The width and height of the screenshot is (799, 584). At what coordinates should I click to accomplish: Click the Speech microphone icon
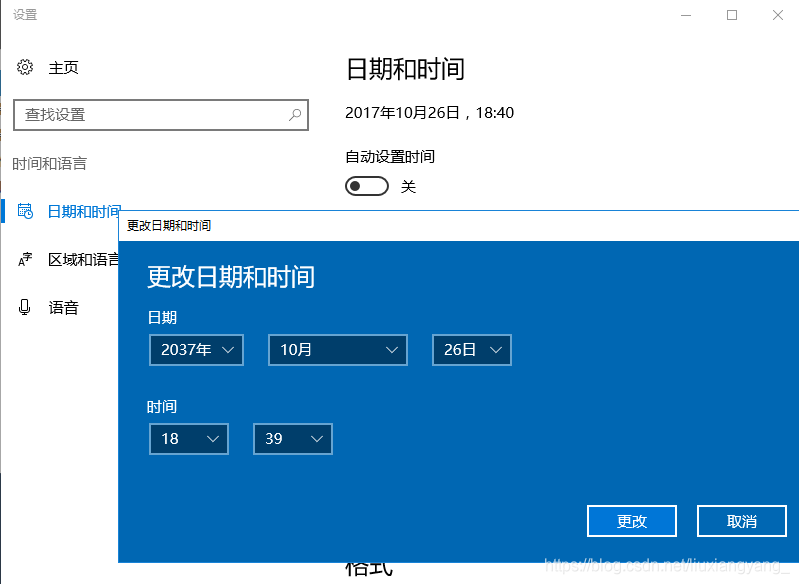pos(25,307)
